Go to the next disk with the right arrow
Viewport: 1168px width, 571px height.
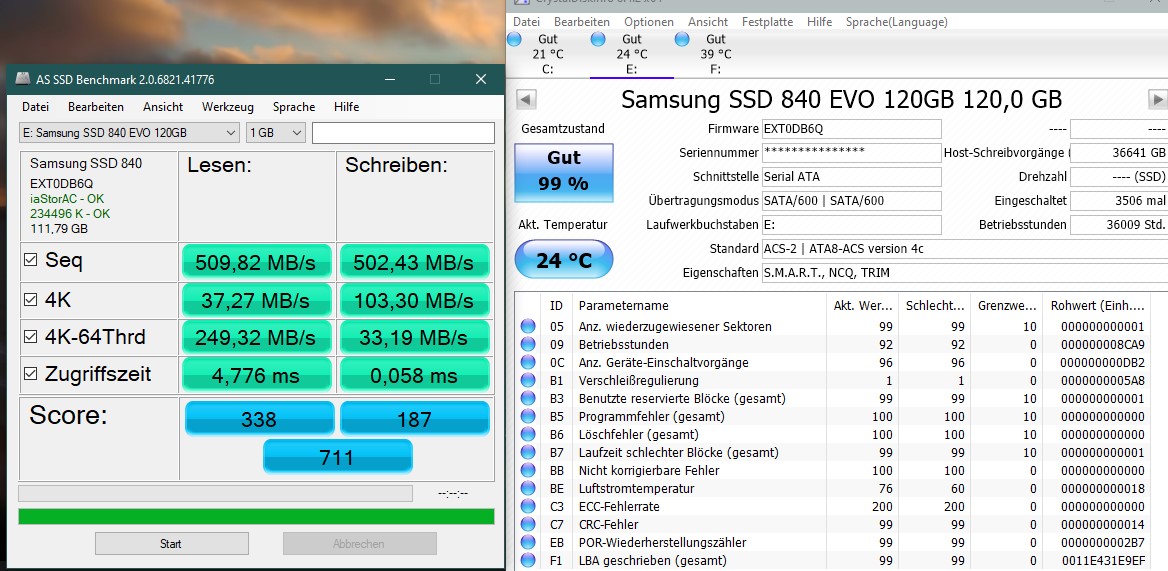tap(1158, 99)
